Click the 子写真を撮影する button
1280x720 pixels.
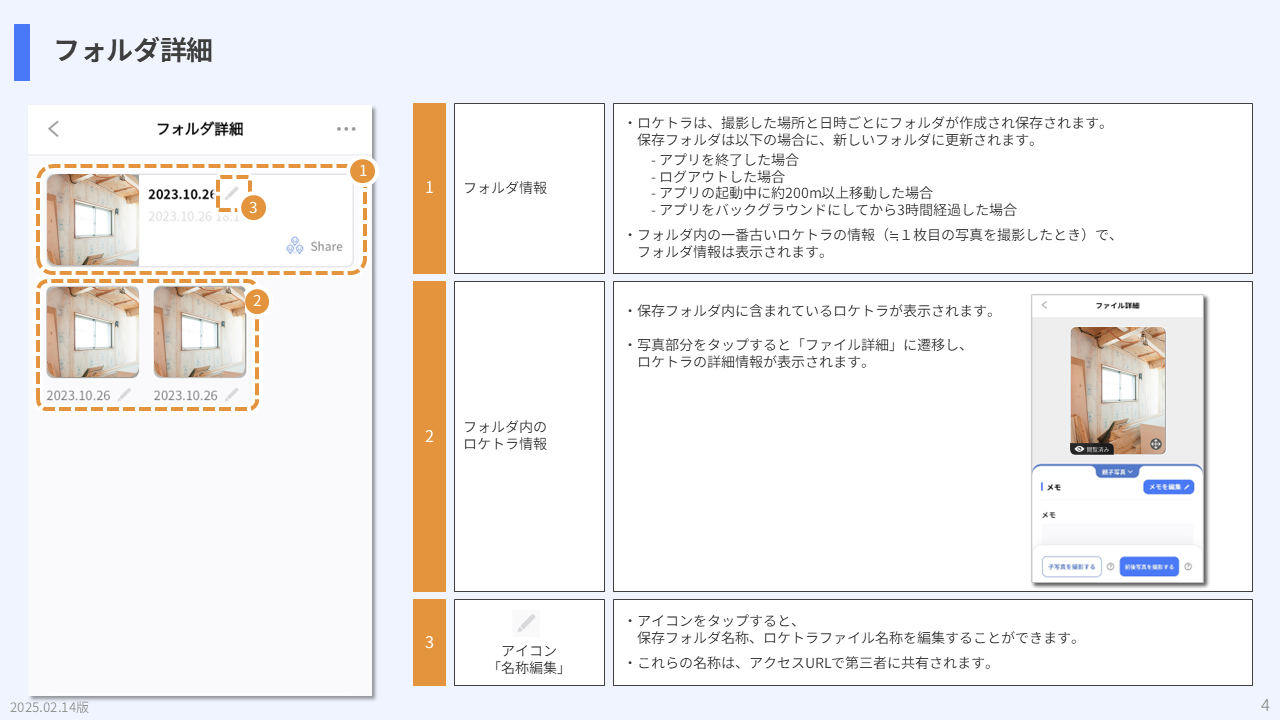tap(1071, 567)
